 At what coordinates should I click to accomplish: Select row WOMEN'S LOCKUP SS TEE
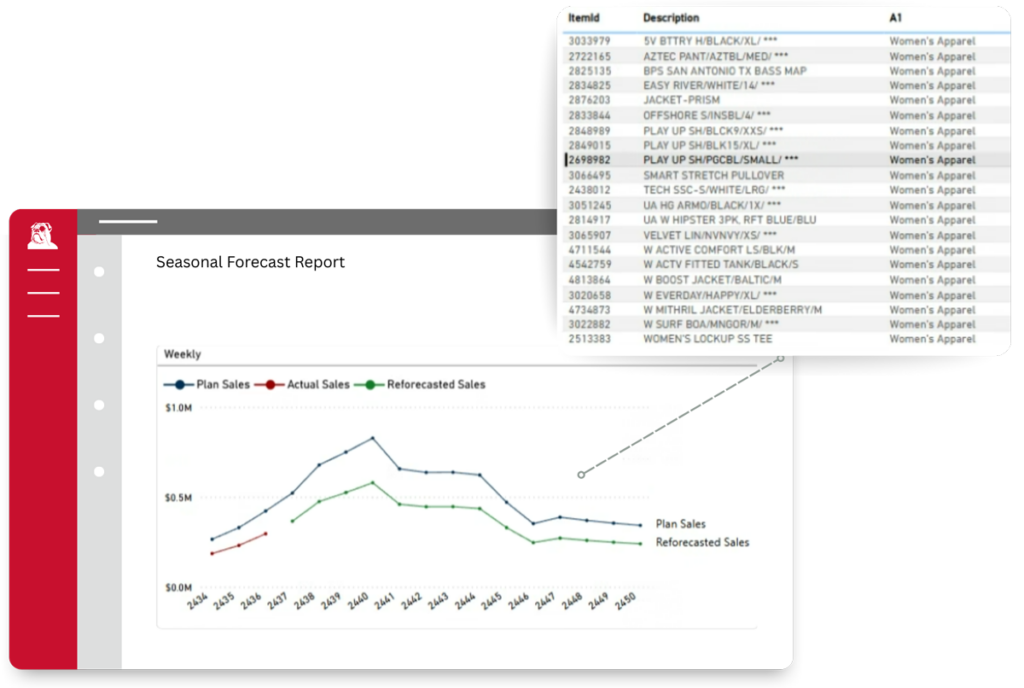pos(786,339)
